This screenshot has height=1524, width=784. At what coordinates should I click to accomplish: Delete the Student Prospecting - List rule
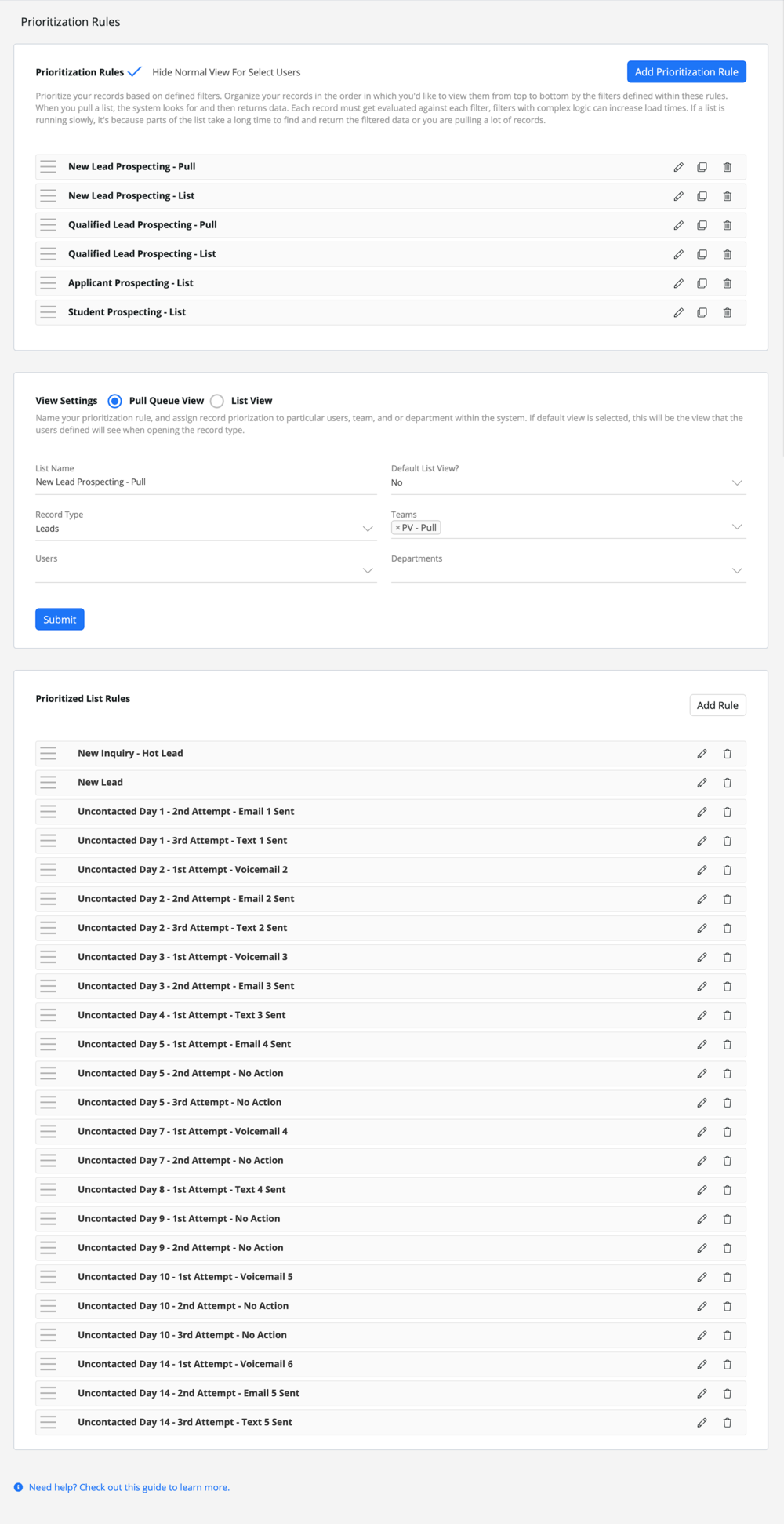[728, 312]
